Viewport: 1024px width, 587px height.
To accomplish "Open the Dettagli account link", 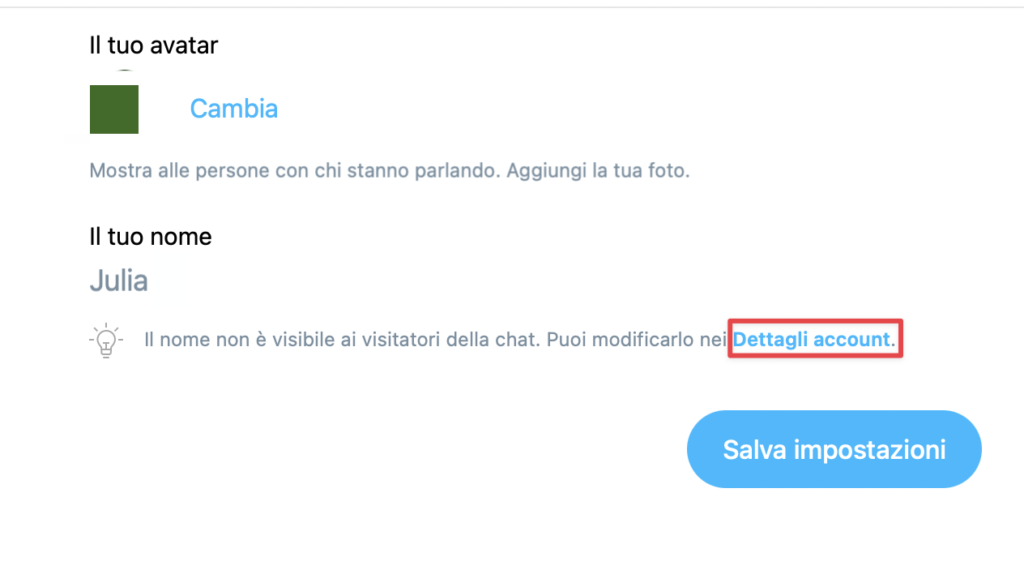I will tap(812, 340).
